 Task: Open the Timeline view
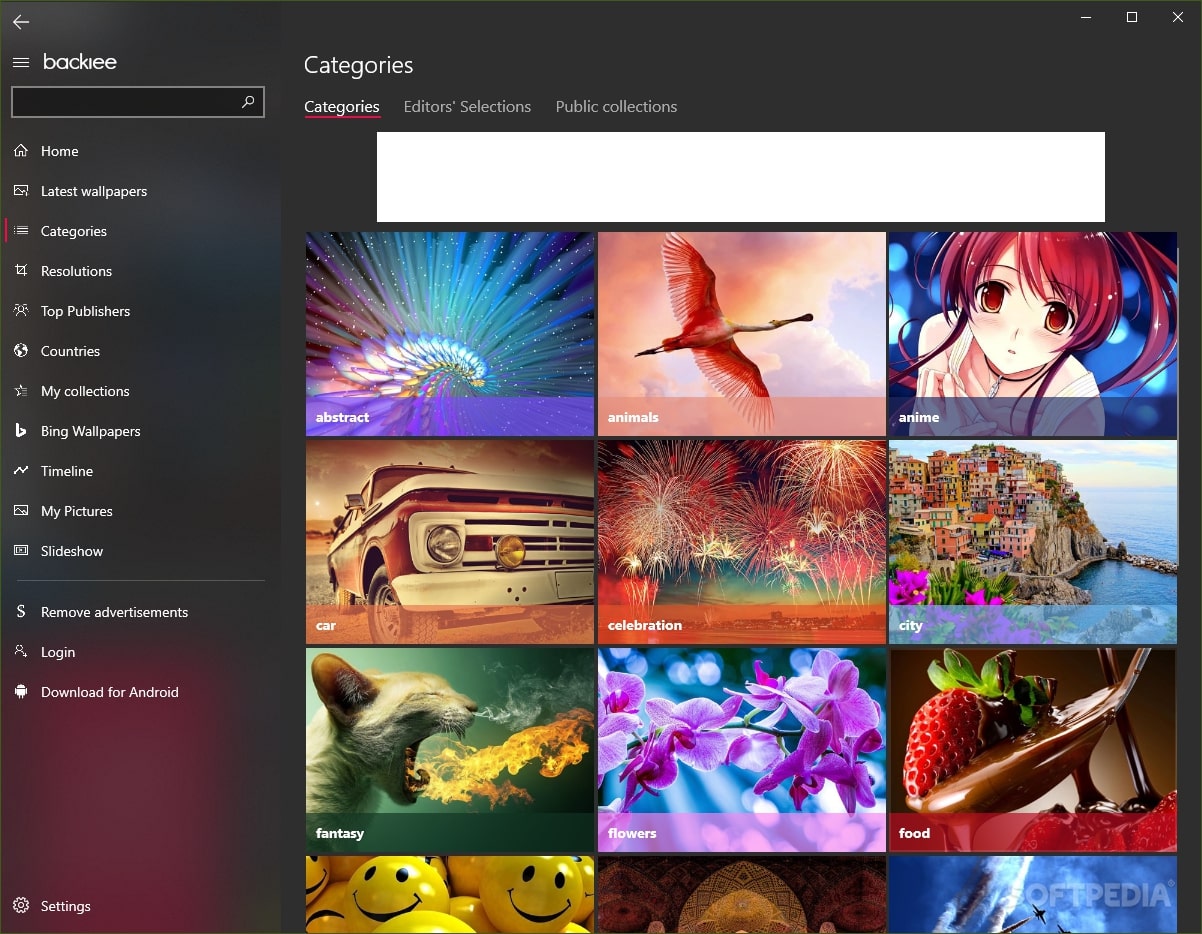point(66,471)
